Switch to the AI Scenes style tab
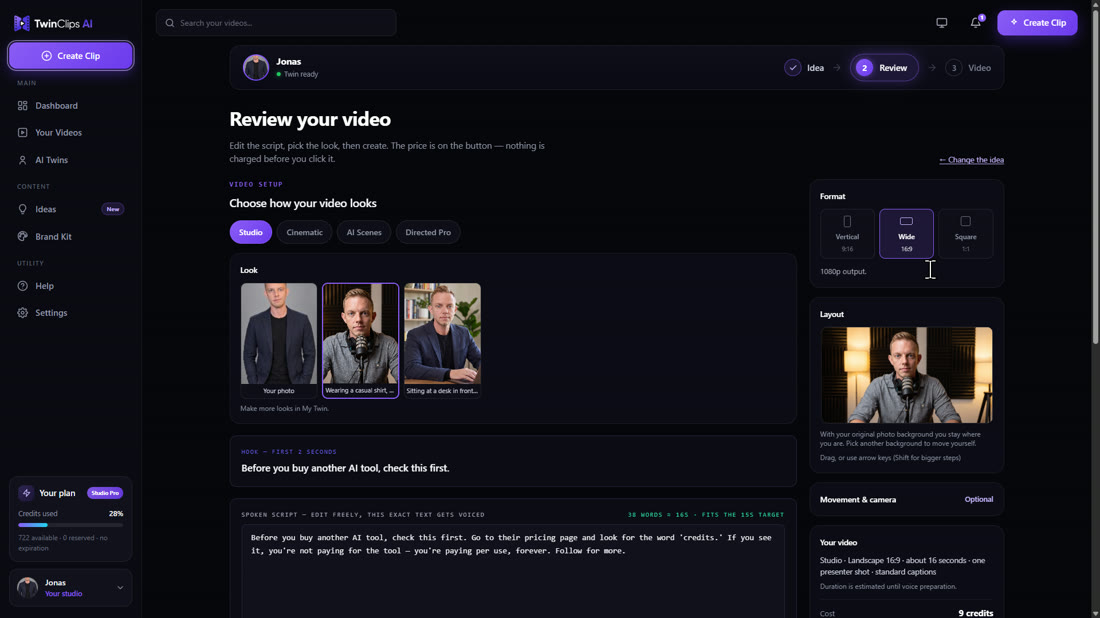This screenshot has width=1100, height=618. click(364, 232)
